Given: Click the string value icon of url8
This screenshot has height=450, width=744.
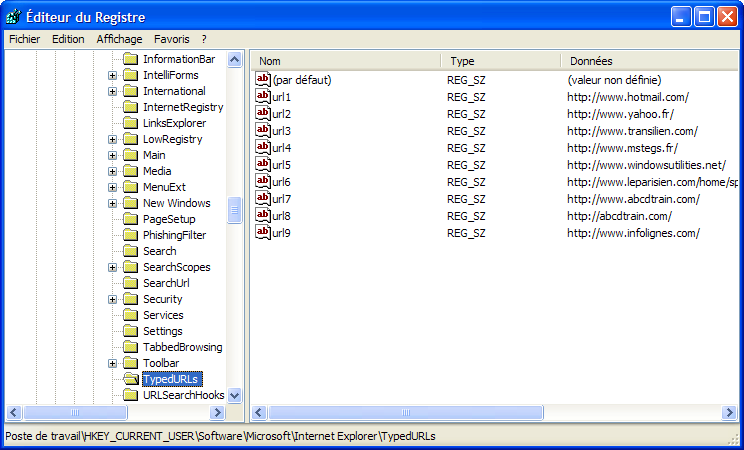Looking at the screenshot, I should click(263, 216).
